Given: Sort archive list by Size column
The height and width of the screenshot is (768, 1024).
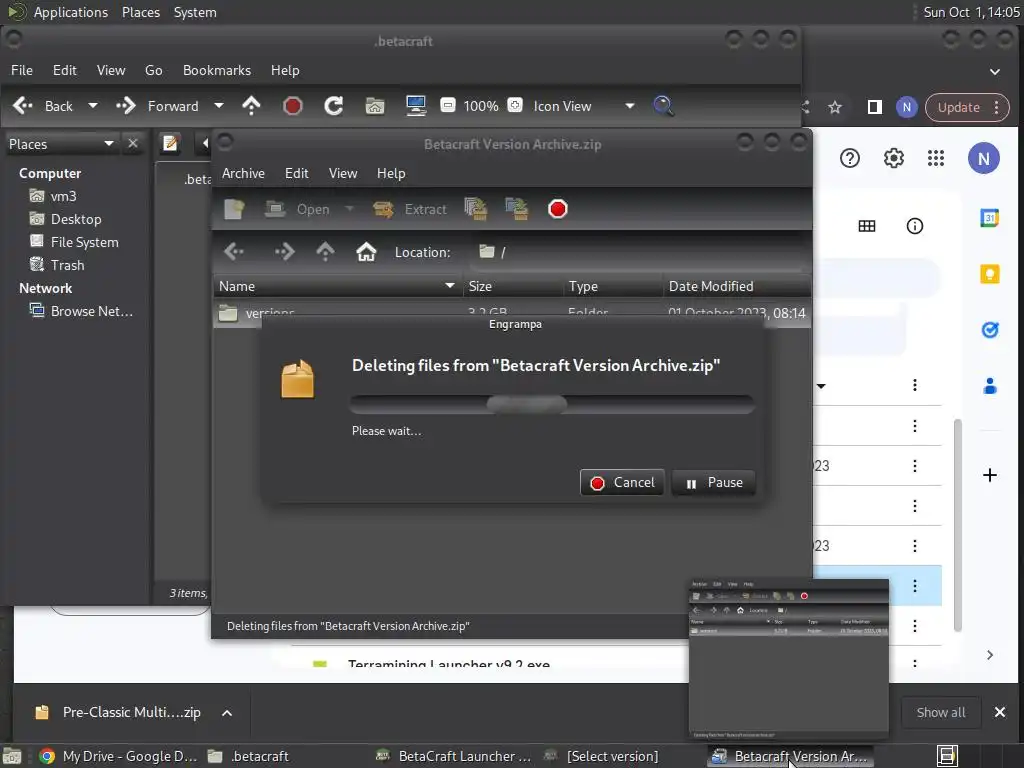Looking at the screenshot, I should coord(513,286).
